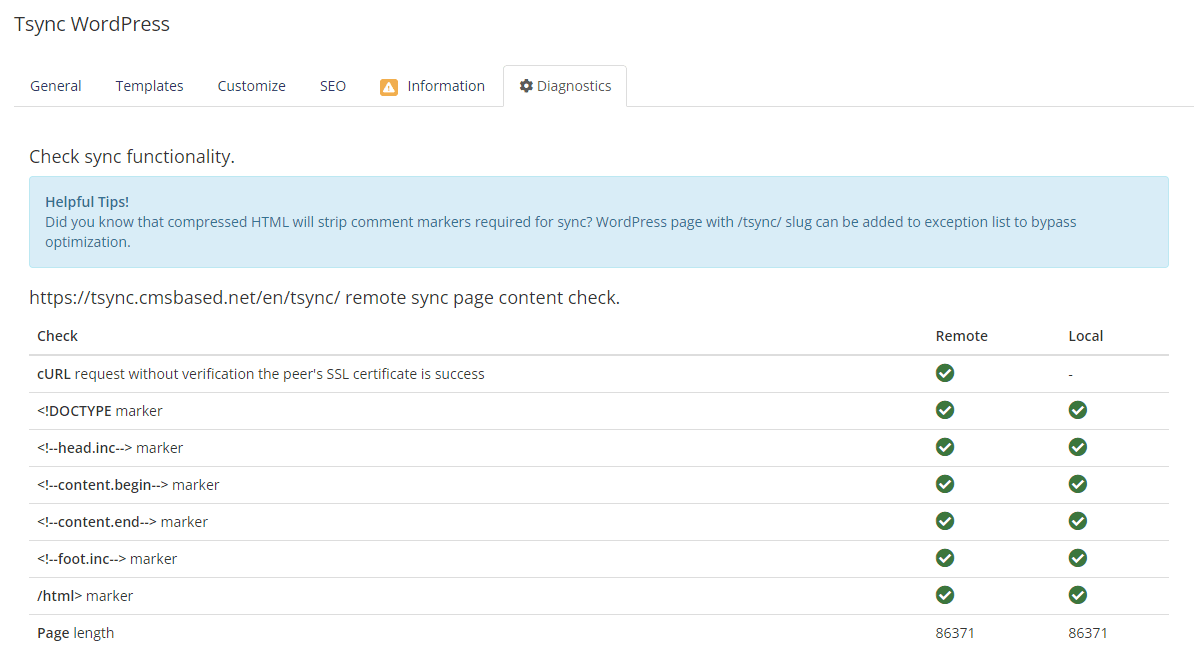Image resolution: width=1194 pixels, height=669 pixels.
Task: Click the Local check icon for <!DOCTYPE marker
Action: pos(1077,410)
